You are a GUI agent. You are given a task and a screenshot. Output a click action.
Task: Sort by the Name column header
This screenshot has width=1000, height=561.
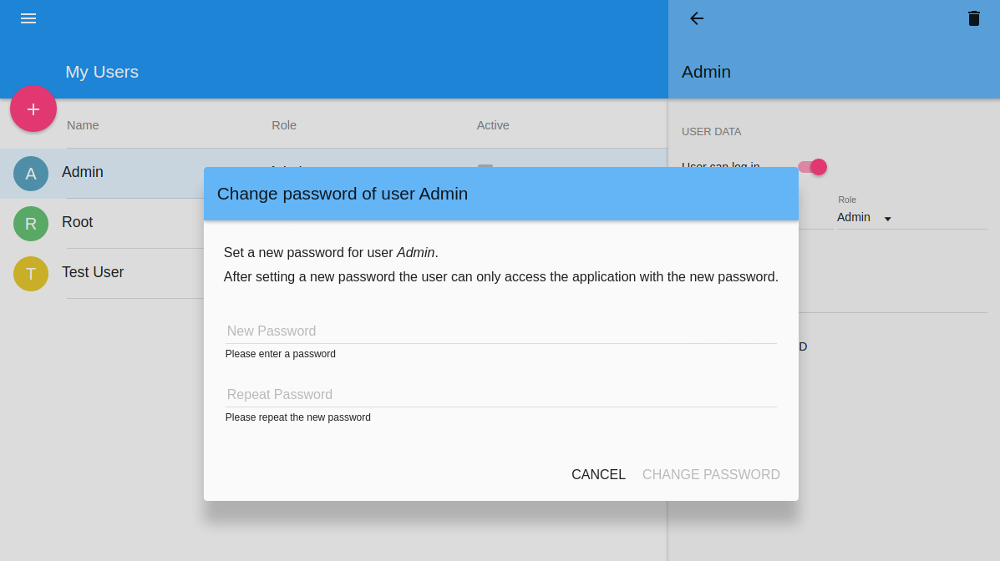click(x=83, y=126)
